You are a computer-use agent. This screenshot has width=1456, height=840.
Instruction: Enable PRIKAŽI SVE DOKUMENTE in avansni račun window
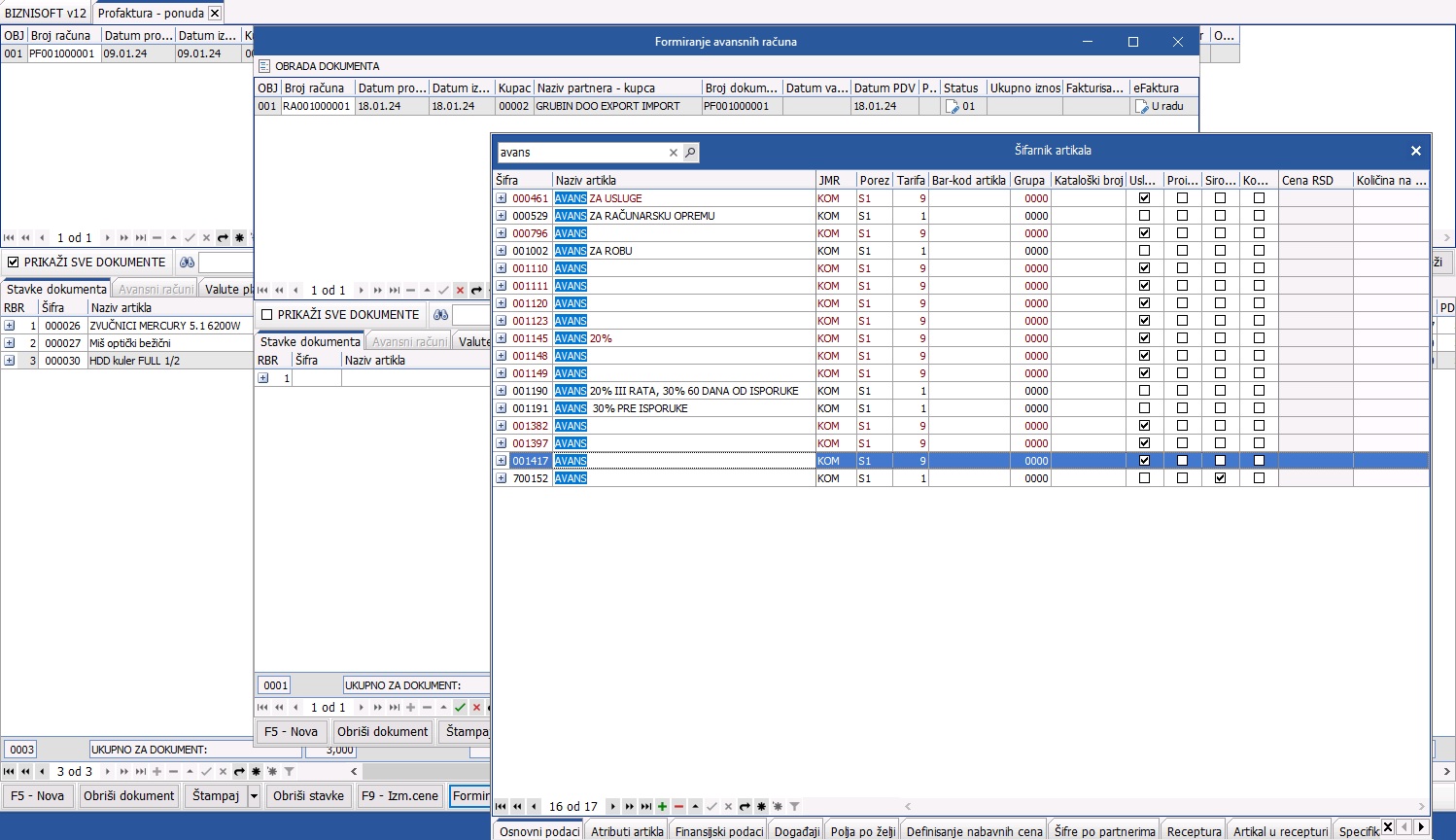coord(267,315)
